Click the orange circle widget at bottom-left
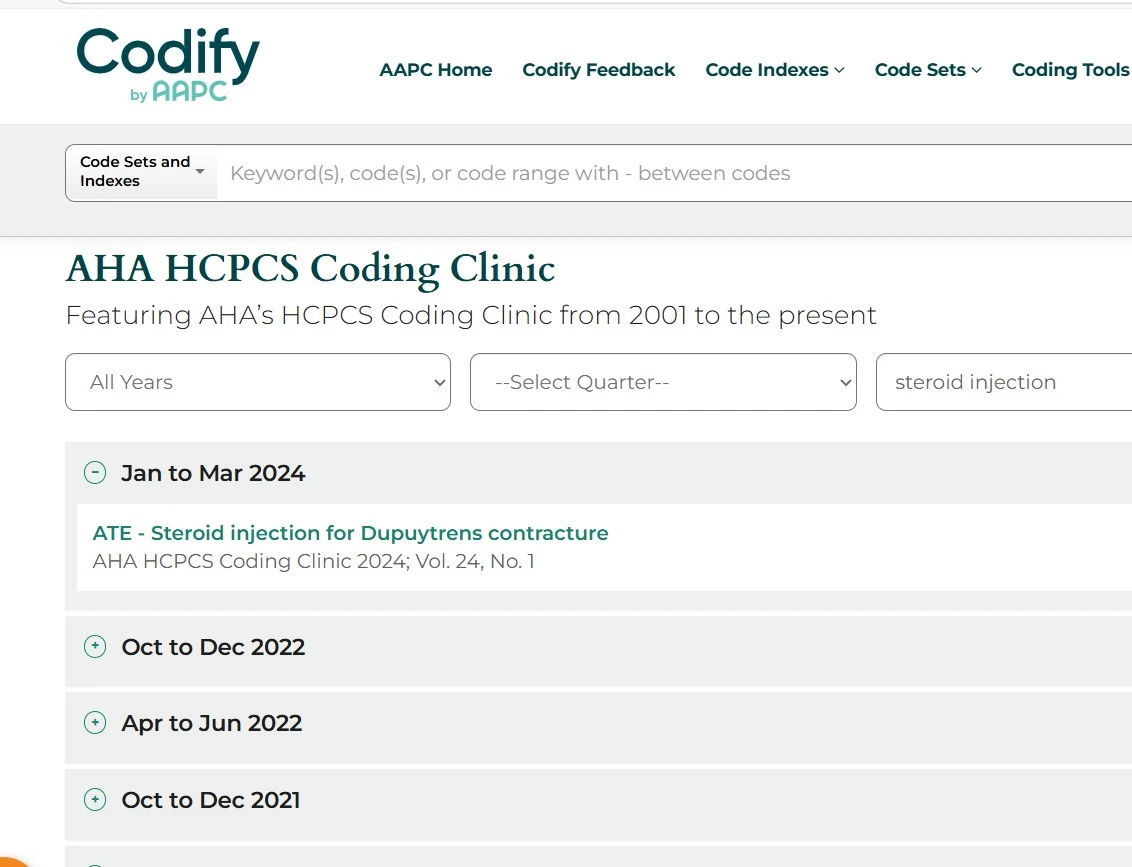The width and height of the screenshot is (1132, 867). 12,860
